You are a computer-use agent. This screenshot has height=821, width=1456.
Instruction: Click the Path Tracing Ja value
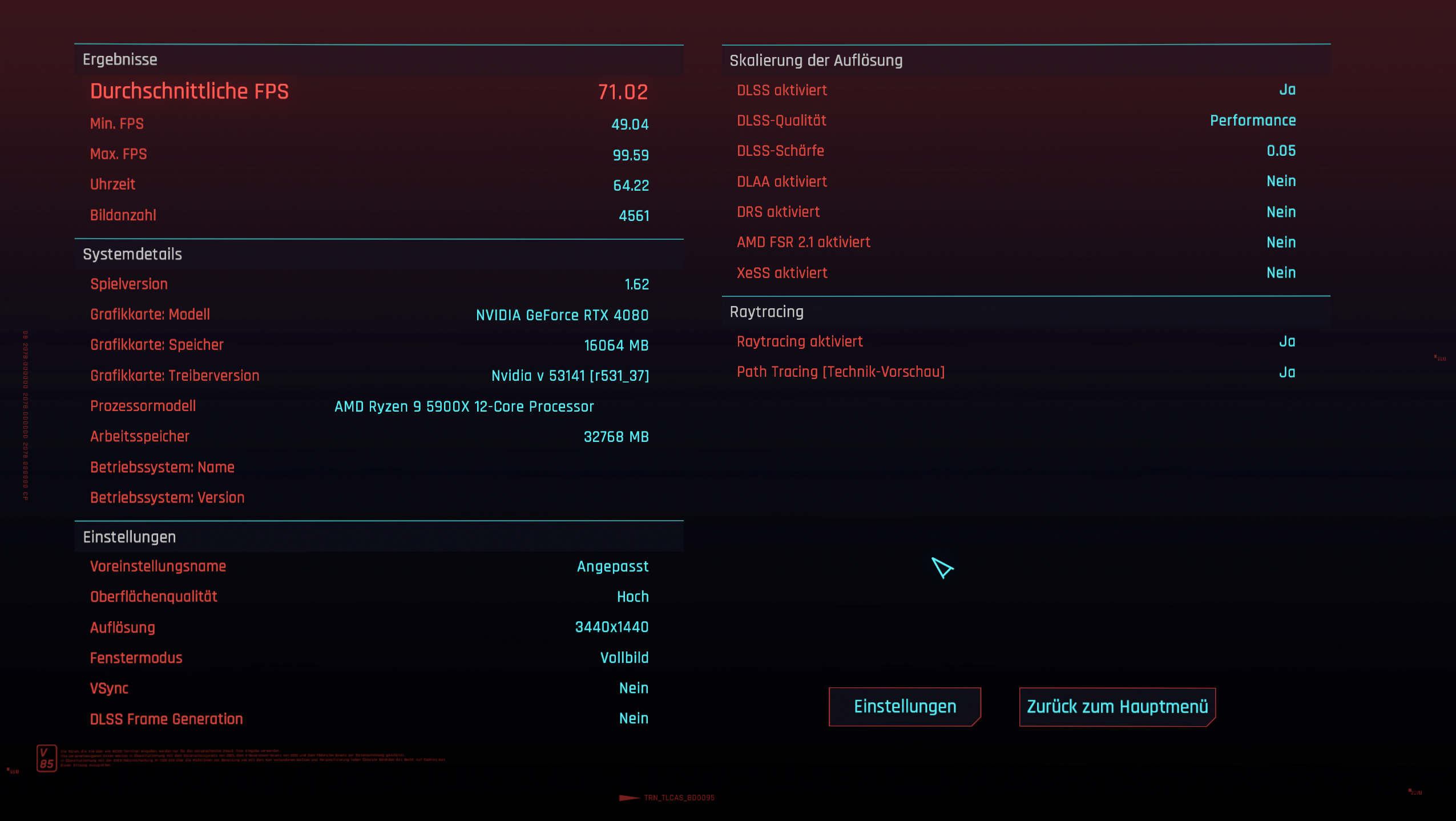click(1286, 372)
